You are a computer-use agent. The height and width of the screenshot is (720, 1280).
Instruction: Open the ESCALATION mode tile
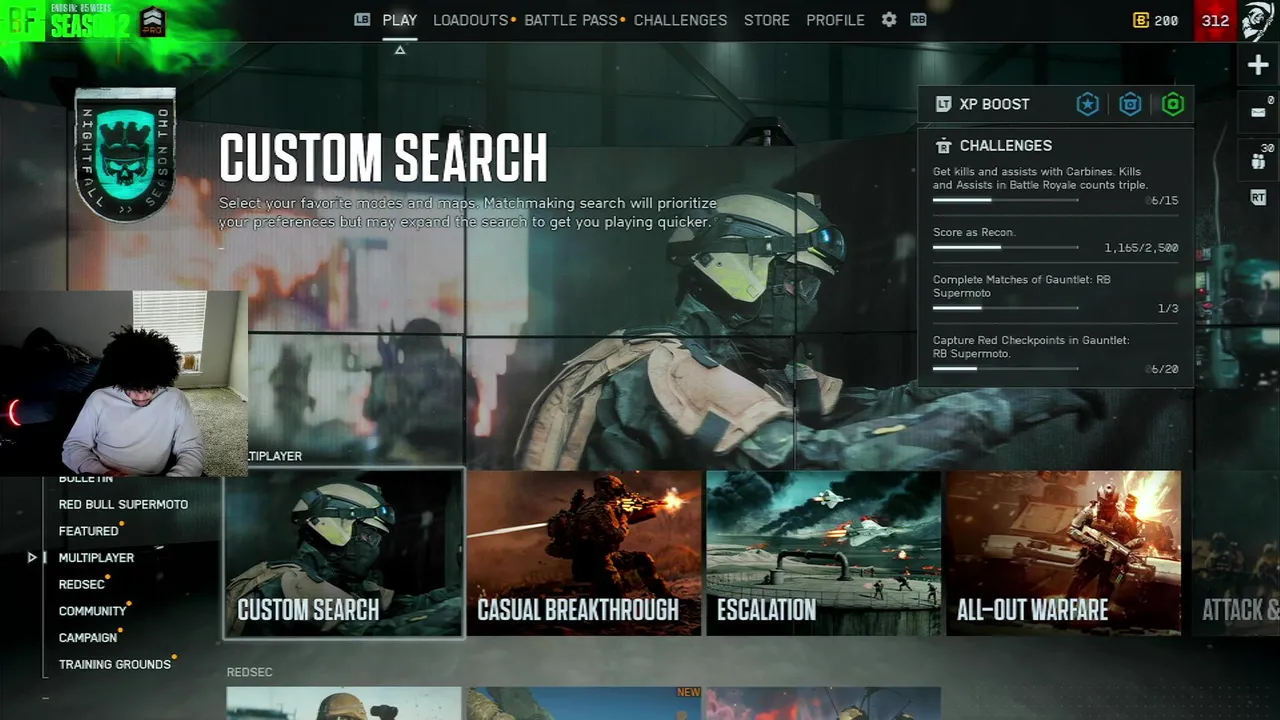pos(824,553)
